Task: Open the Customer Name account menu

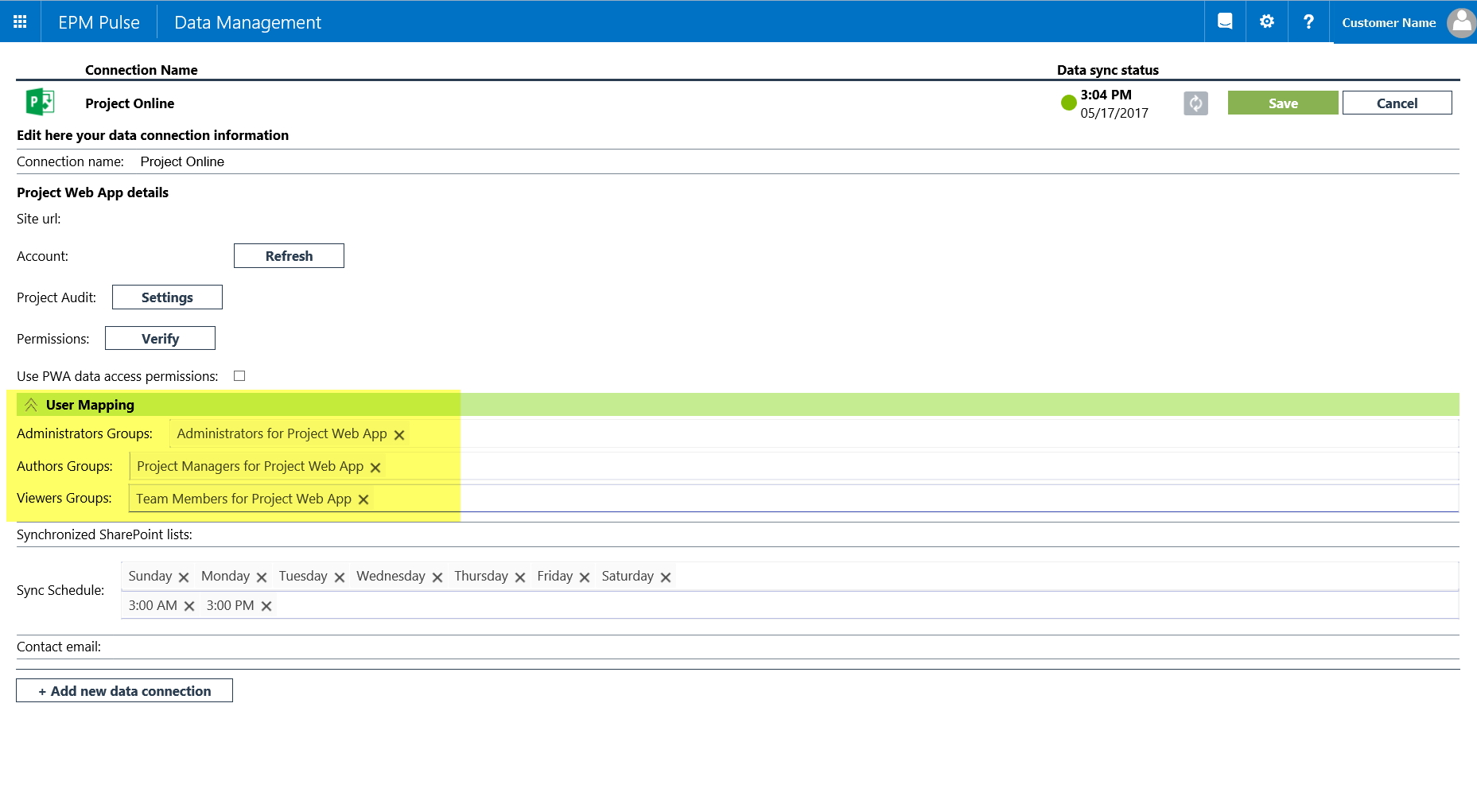Action: tap(1389, 22)
